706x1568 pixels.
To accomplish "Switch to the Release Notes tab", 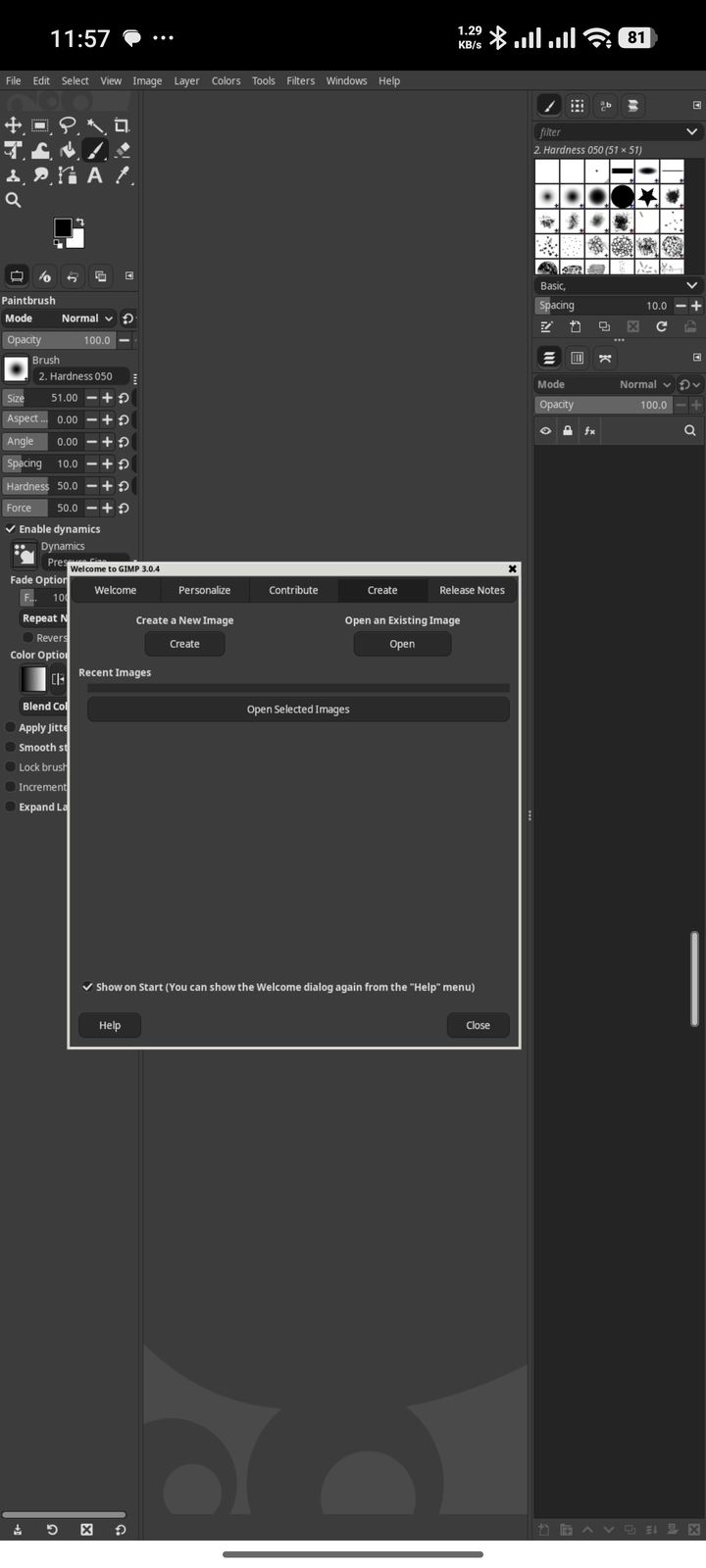I will pos(472,590).
